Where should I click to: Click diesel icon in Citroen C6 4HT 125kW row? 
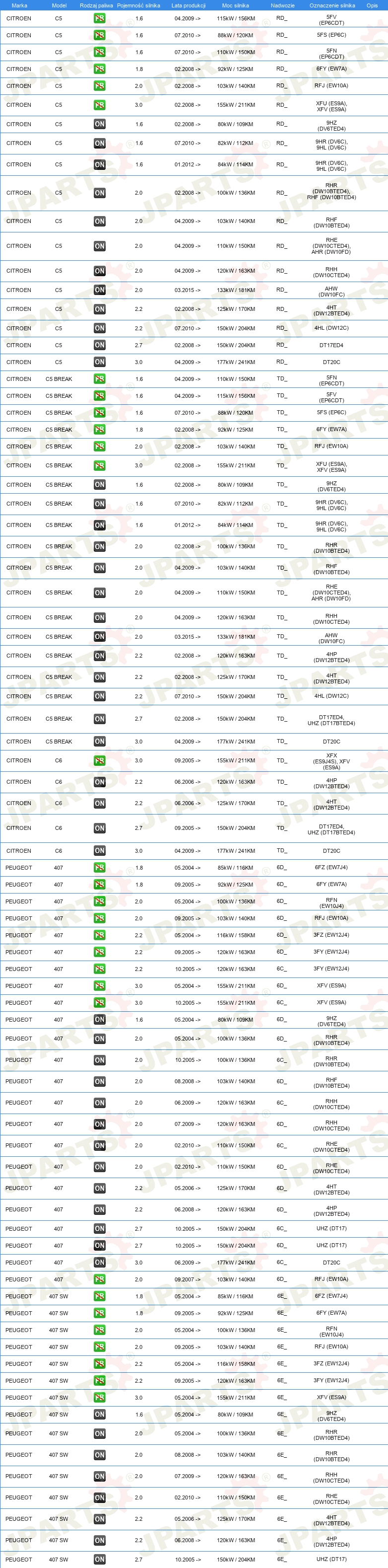pos(99,804)
